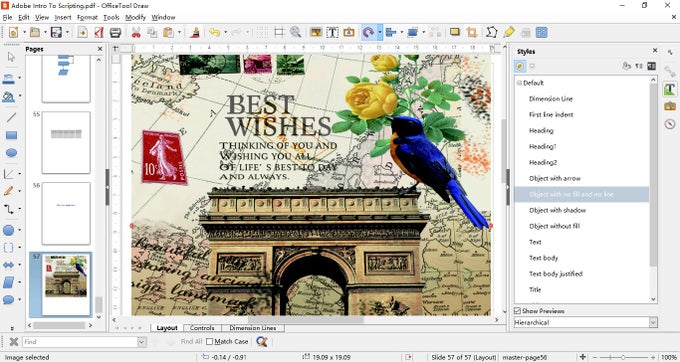Select the Rectangle tool in left toolbar
The height and width of the screenshot is (362, 680).
pyautogui.click(x=11, y=135)
